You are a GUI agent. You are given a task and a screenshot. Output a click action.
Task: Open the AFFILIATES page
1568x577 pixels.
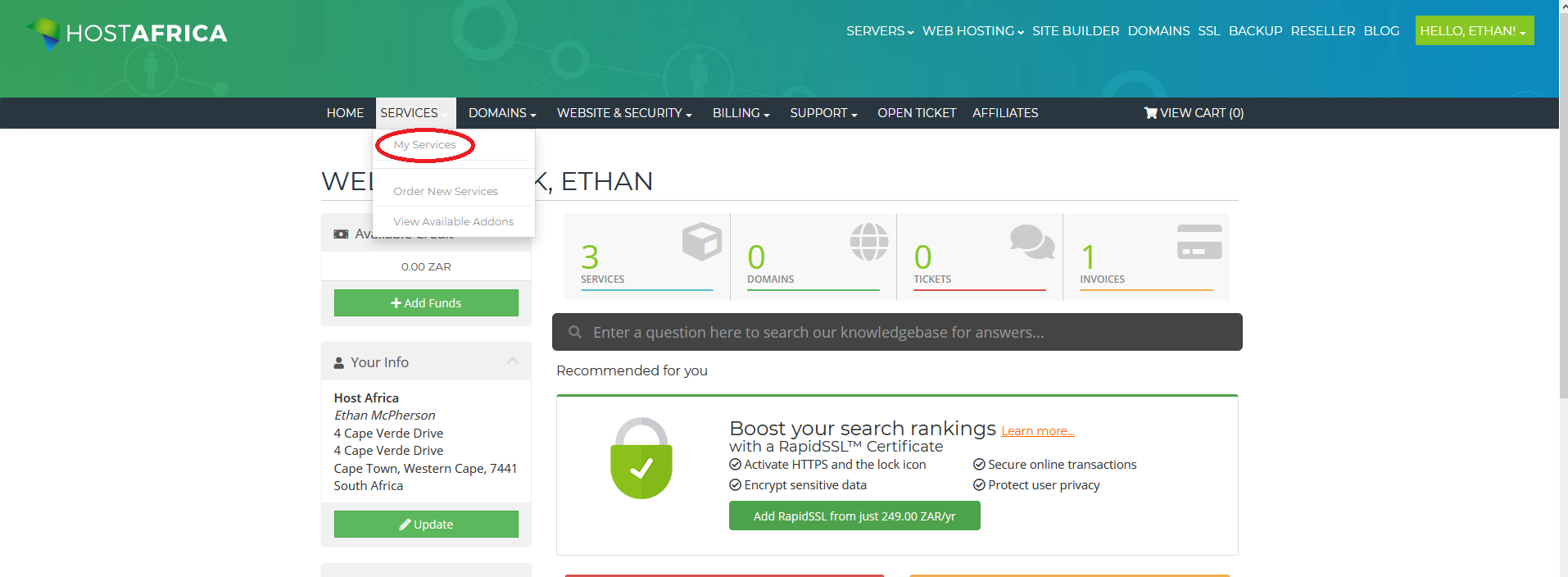tap(1005, 113)
